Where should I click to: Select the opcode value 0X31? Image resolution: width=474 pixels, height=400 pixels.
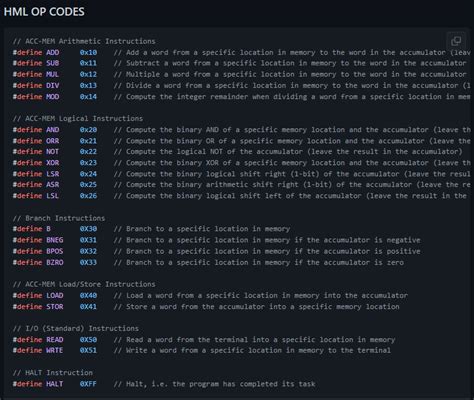(x=88, y=240)
